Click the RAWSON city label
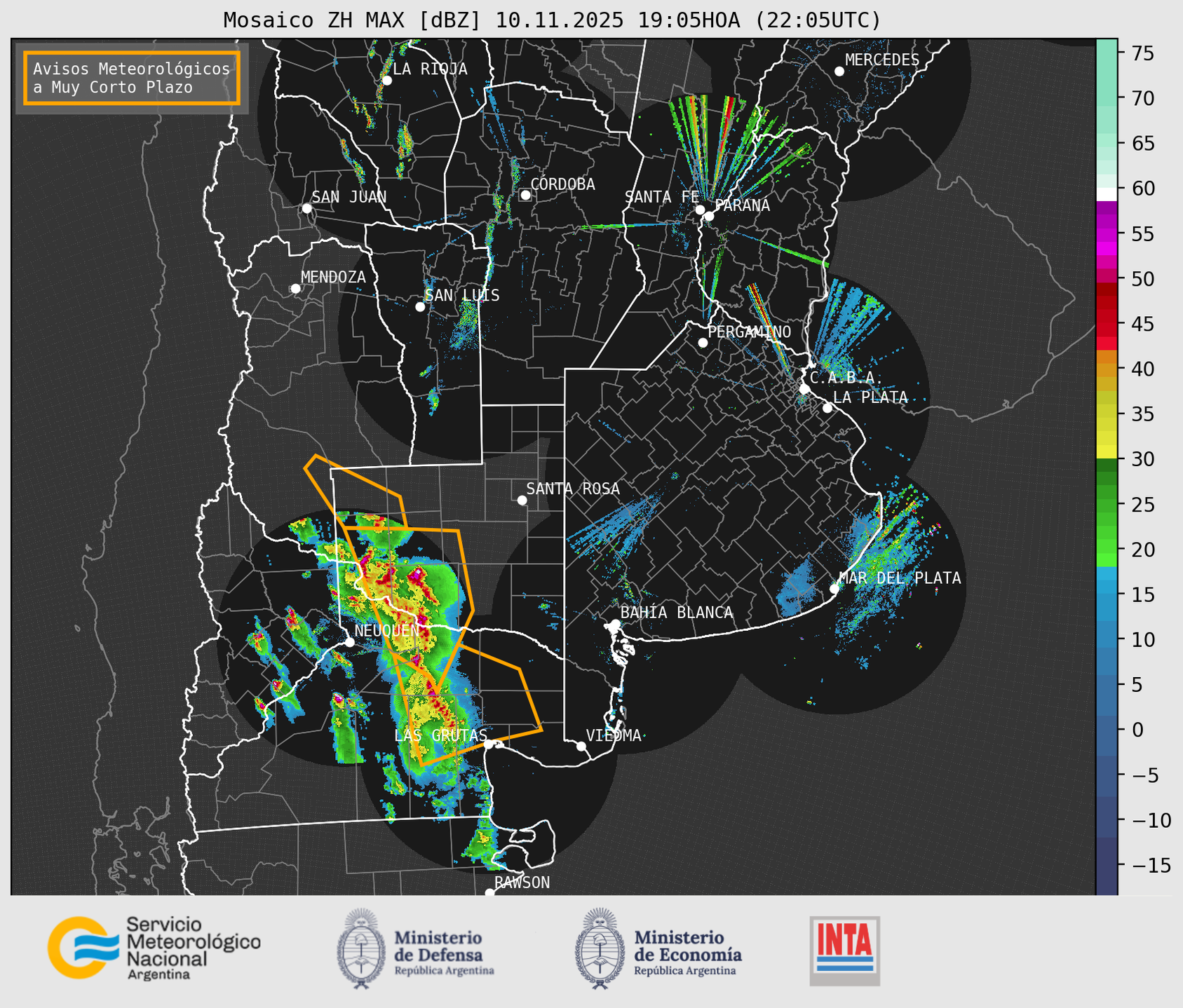 tap(522, 883)
